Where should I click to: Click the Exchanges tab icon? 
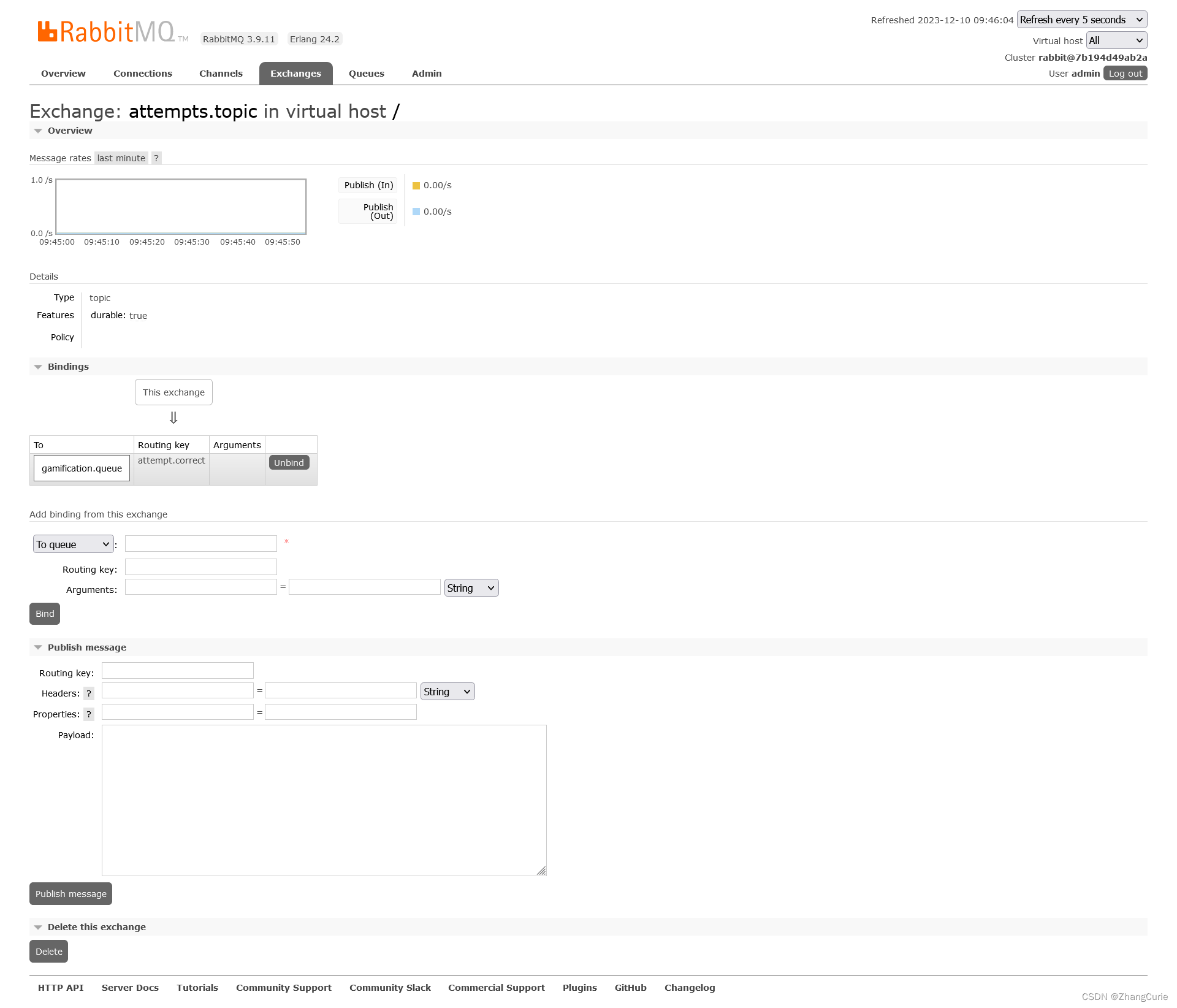(x=296, y=73)
